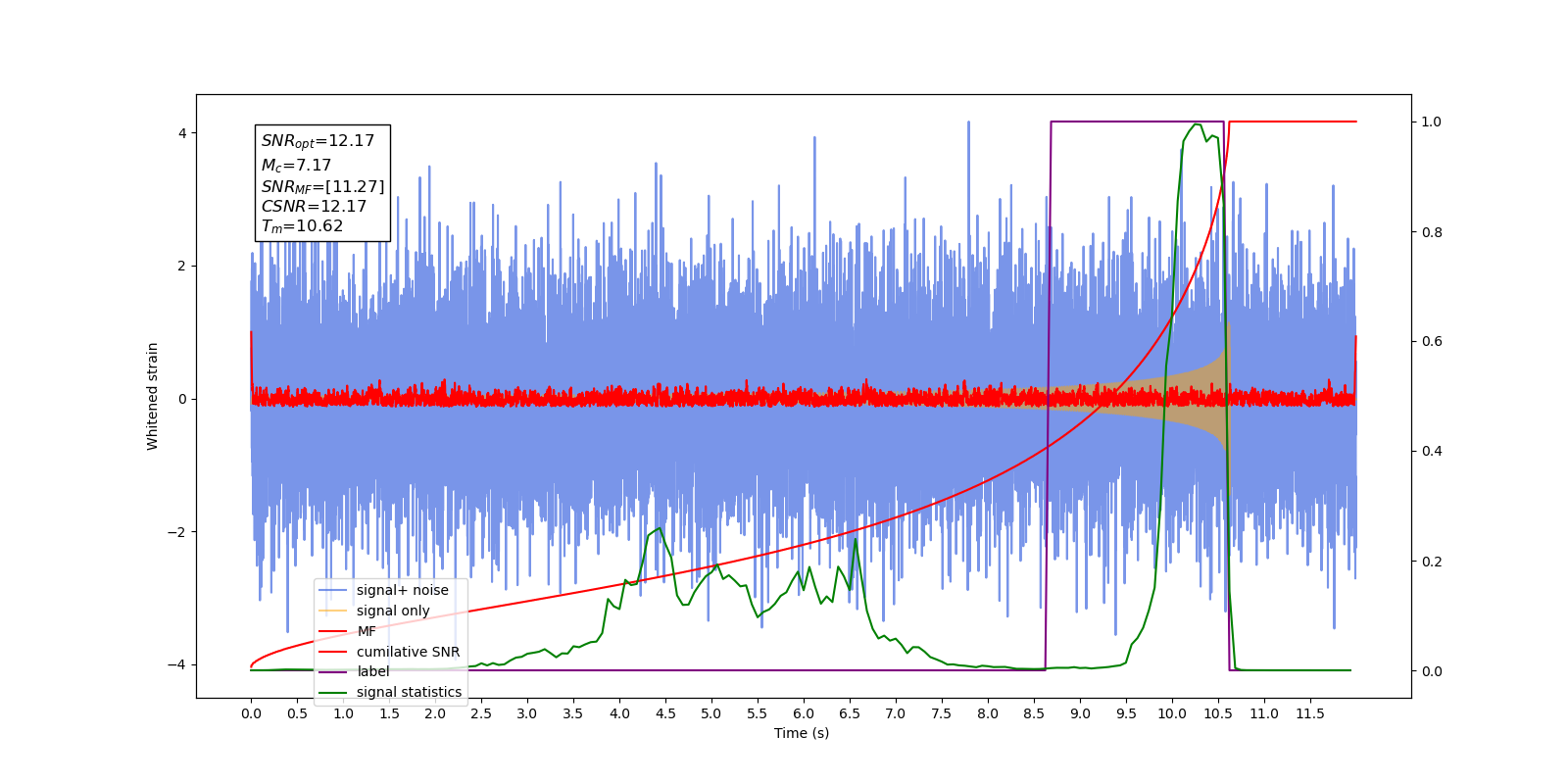Click the right y-axis tick label 0.2
Viewport: 1568px width, 784px height.
coord(1432,562)
